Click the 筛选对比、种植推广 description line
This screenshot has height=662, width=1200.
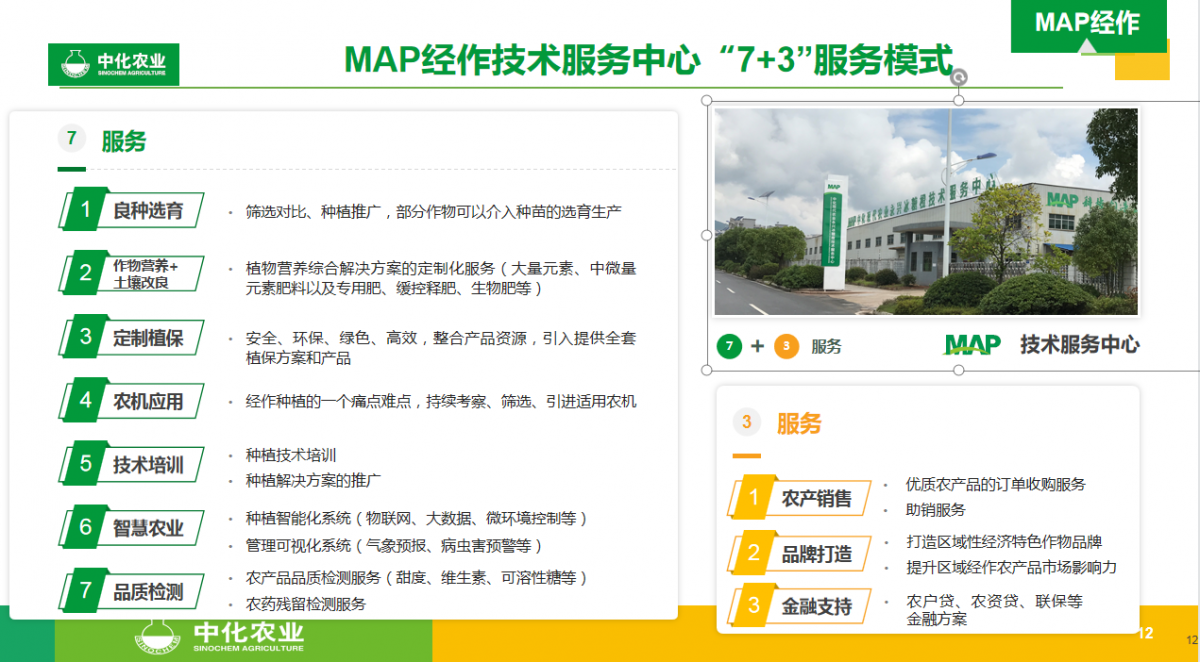[434, 212]
